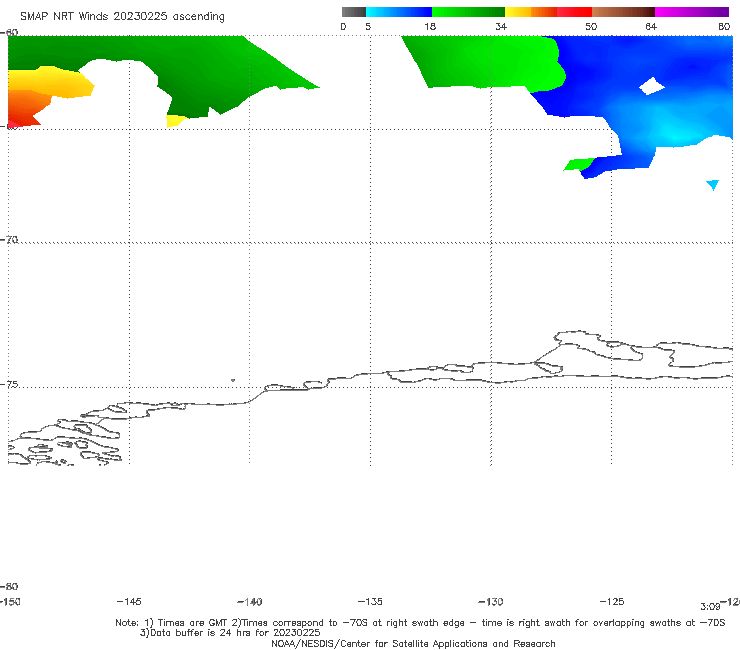Image resolution: width=740 pixels, height=650 pixels.
Task: Click the NOAA/NESDIS credit line
Action: [413, 644]
